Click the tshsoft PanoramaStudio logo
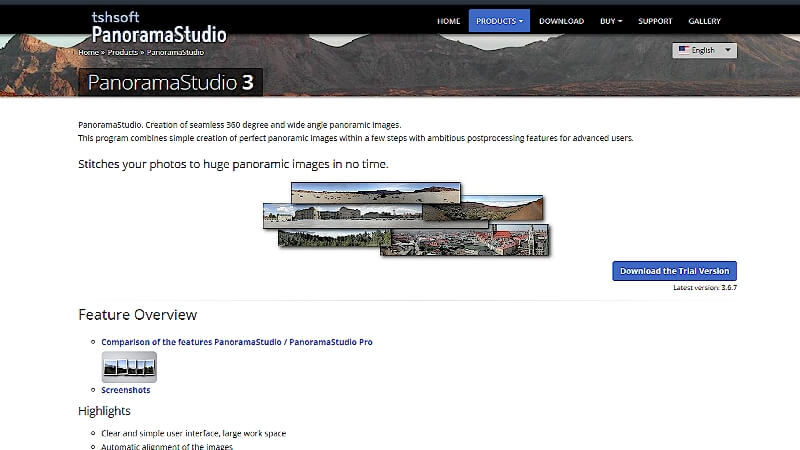The image size is (800, 450). [x=159, y=27]
